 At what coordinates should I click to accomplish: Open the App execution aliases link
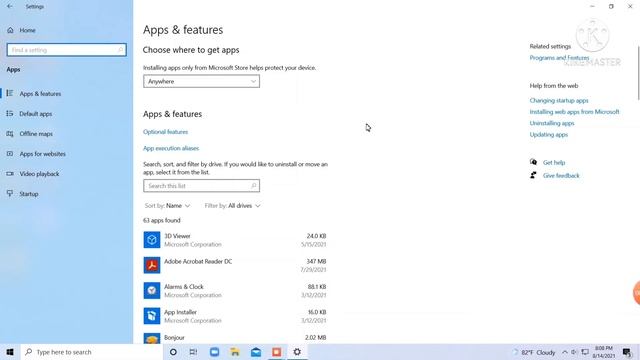tap(171, 148)
